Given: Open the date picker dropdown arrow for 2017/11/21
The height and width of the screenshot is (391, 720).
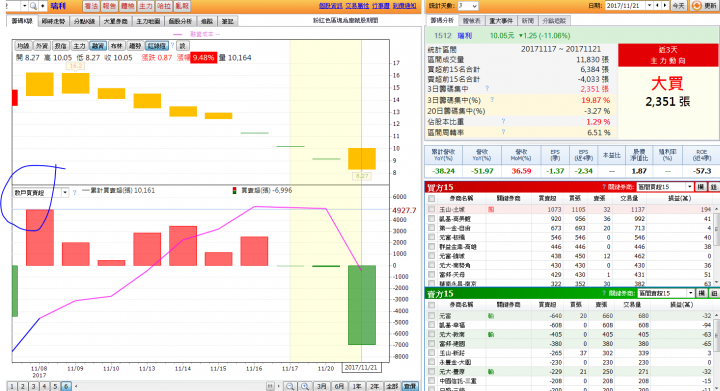Looking at the screenshot, I should [x=649, y=6].
